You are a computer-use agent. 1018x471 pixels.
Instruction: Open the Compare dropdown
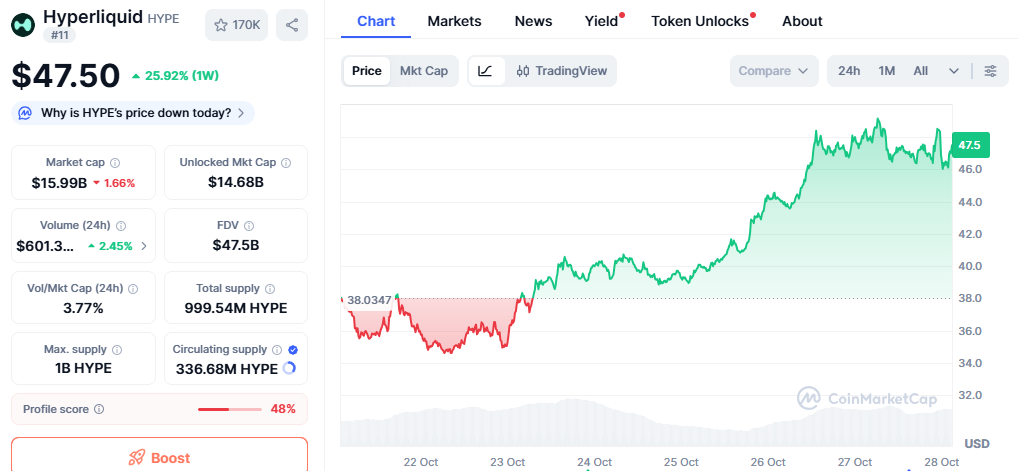click(774, 71)
